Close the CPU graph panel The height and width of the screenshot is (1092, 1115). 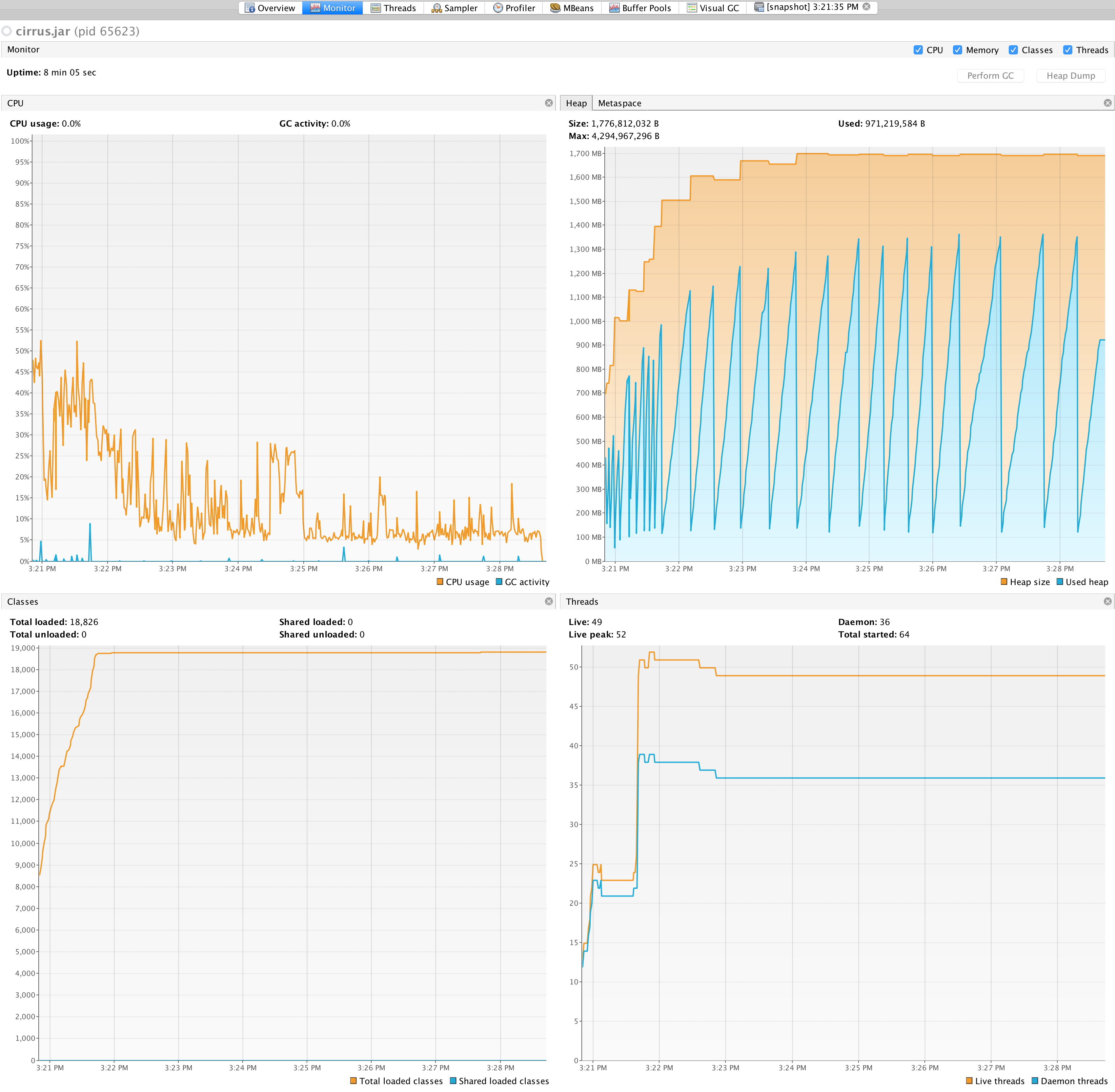549,103
